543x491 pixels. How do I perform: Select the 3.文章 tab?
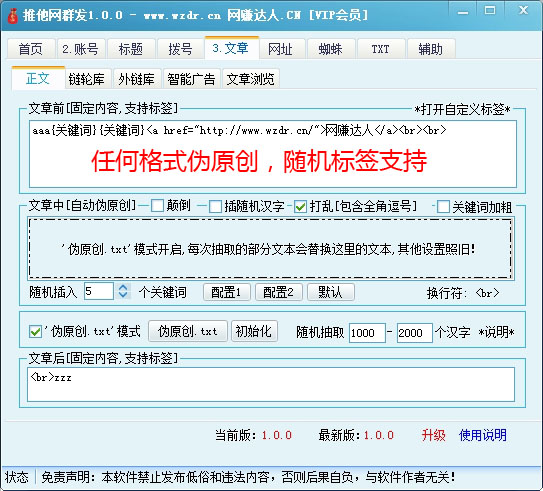231,48
